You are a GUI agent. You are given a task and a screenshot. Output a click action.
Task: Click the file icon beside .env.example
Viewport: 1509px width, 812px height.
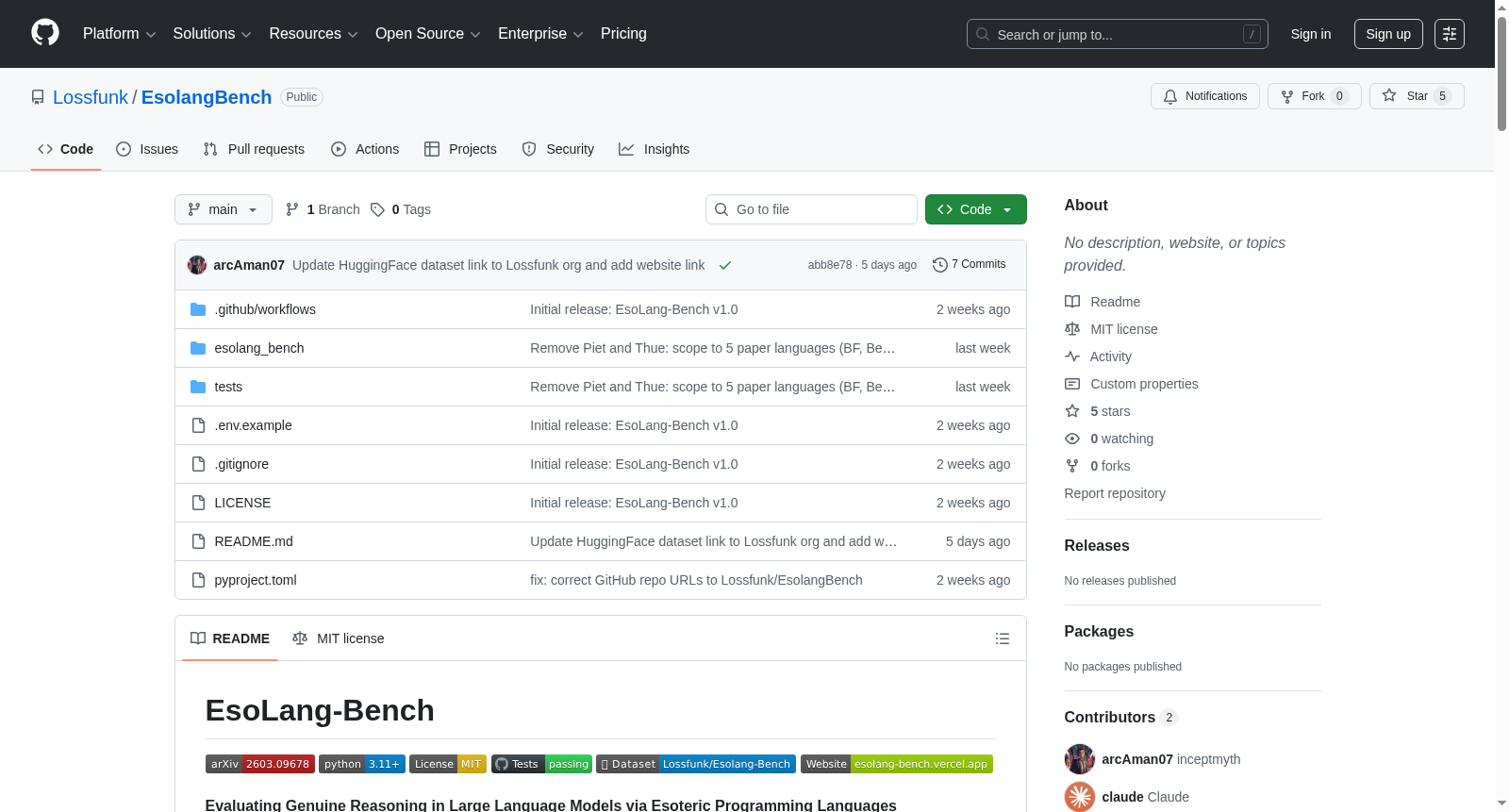[x=198, y=425]
